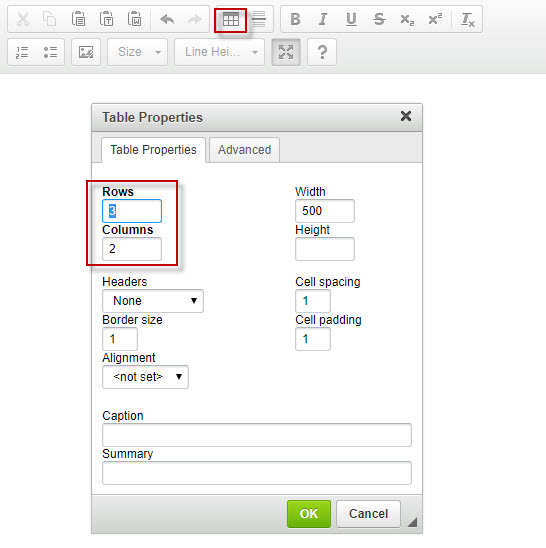Insert an image using the Image icon
546x548 pixels.
(x=86, y=52)
